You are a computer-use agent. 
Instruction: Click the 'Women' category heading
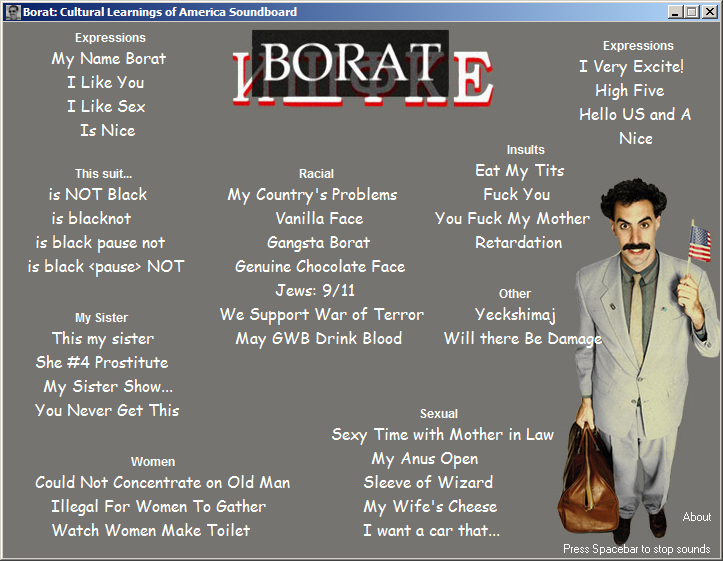[x=153, y=461]
